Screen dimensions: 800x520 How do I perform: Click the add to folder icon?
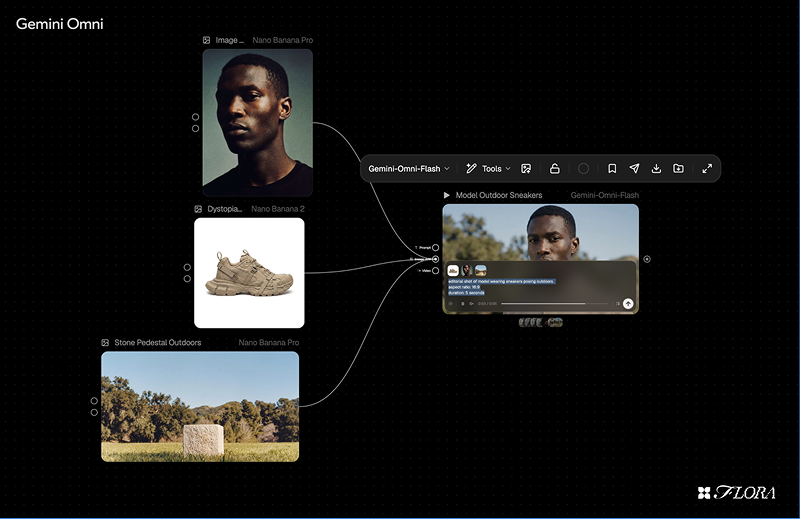point(678,168)
